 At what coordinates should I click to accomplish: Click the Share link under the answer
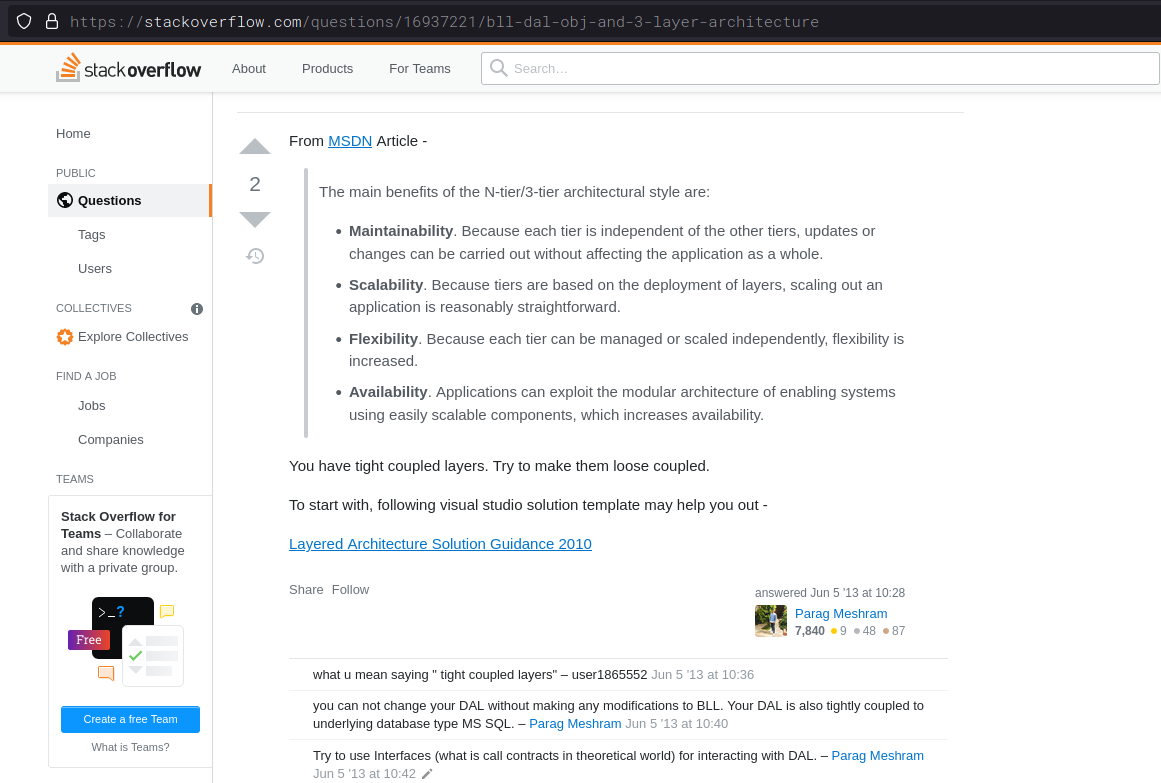306,590
